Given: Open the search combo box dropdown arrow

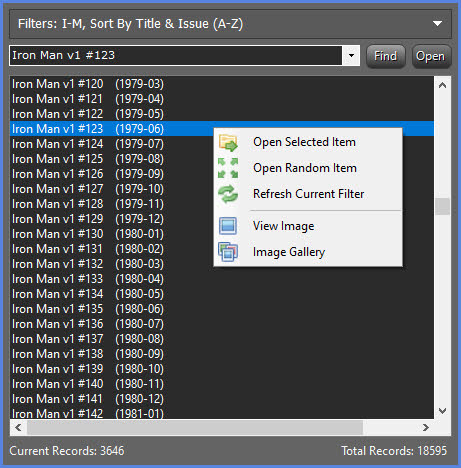Looking at the screenshot, I should click(x=351, y=55).
